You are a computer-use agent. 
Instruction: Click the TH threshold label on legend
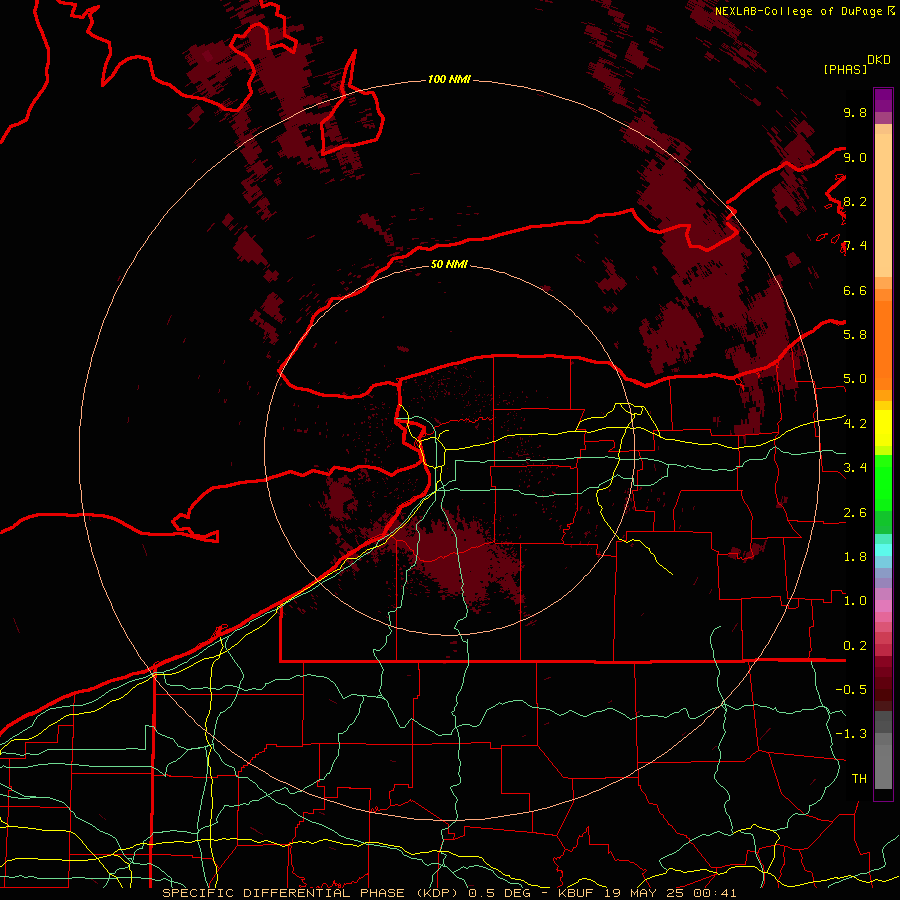(x=859, y=779)
